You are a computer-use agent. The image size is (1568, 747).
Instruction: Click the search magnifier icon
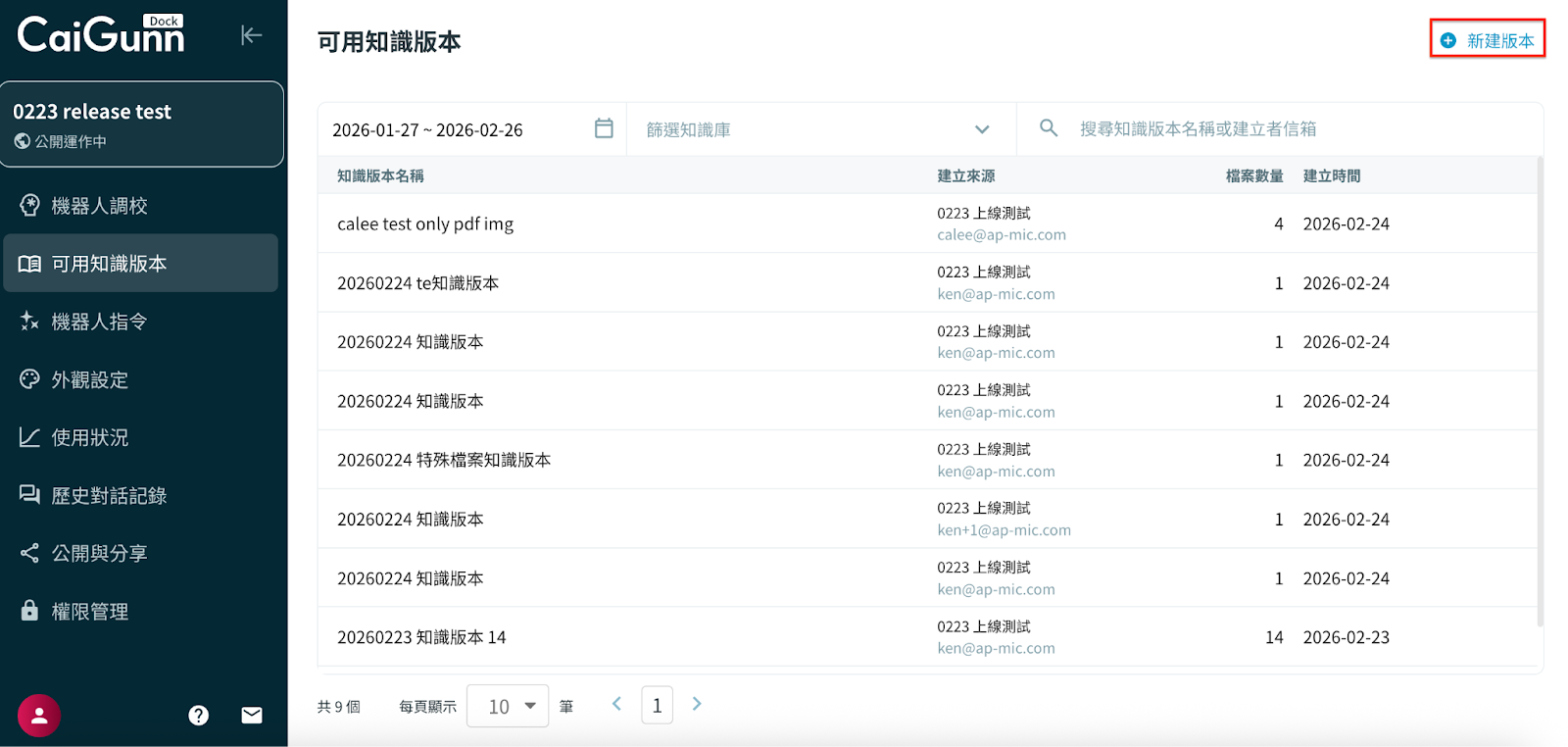point(1049,128)
